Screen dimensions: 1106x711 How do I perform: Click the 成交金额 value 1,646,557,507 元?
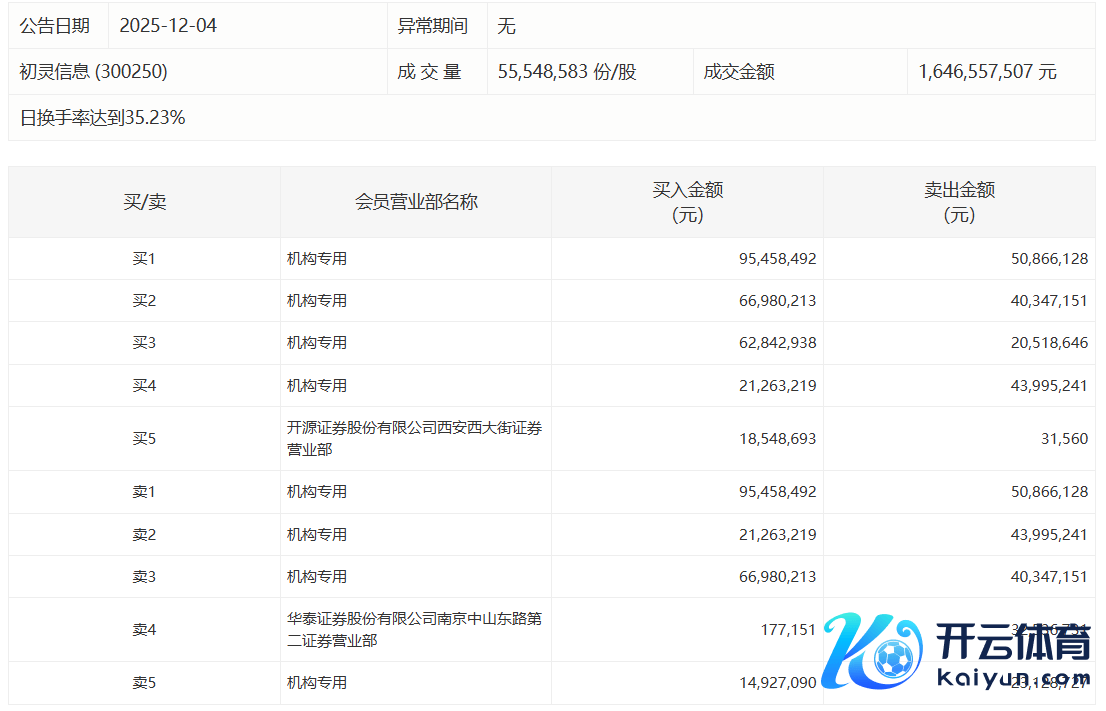[987, 72]
